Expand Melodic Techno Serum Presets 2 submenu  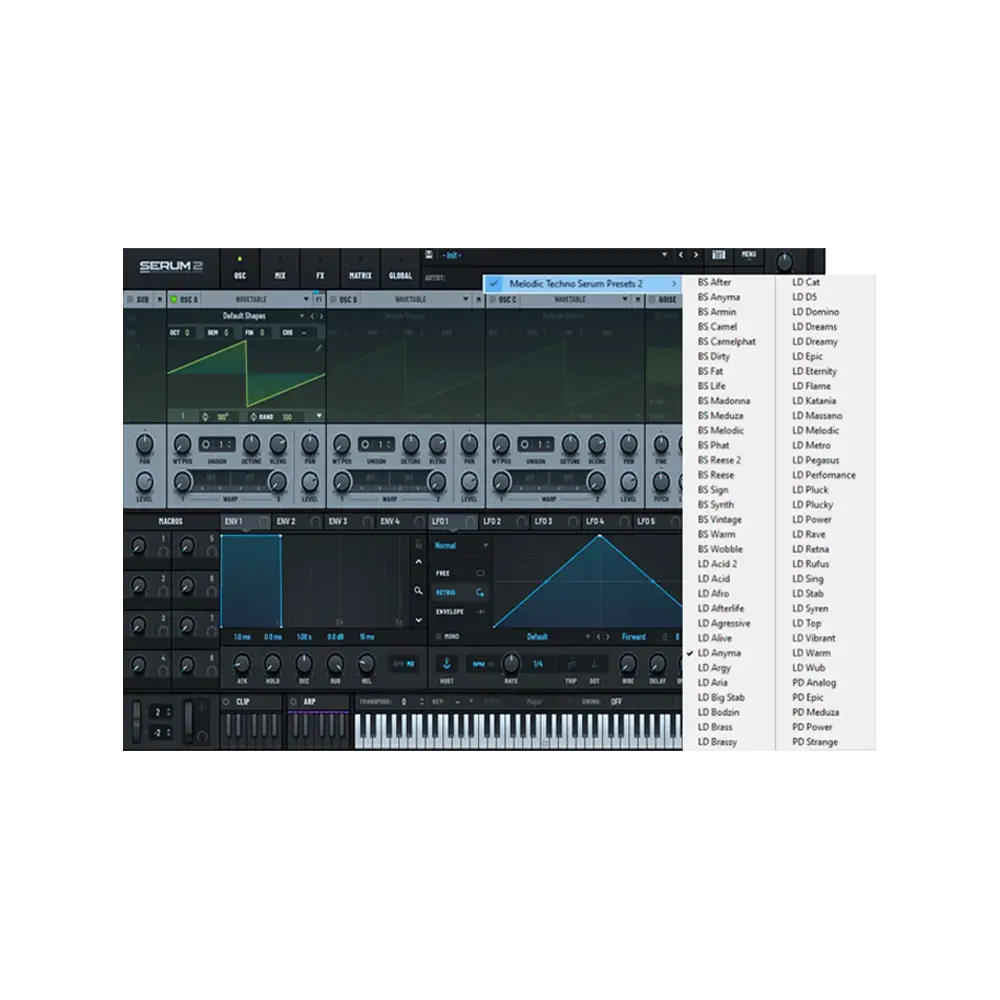[x=582, y=284]
